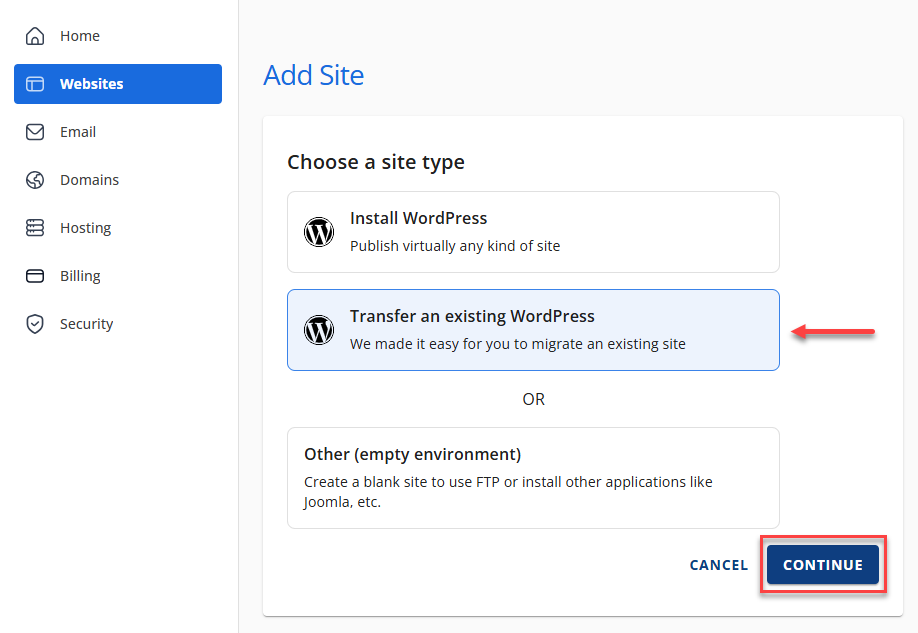Click the Add Site page heading

point(313,75)
